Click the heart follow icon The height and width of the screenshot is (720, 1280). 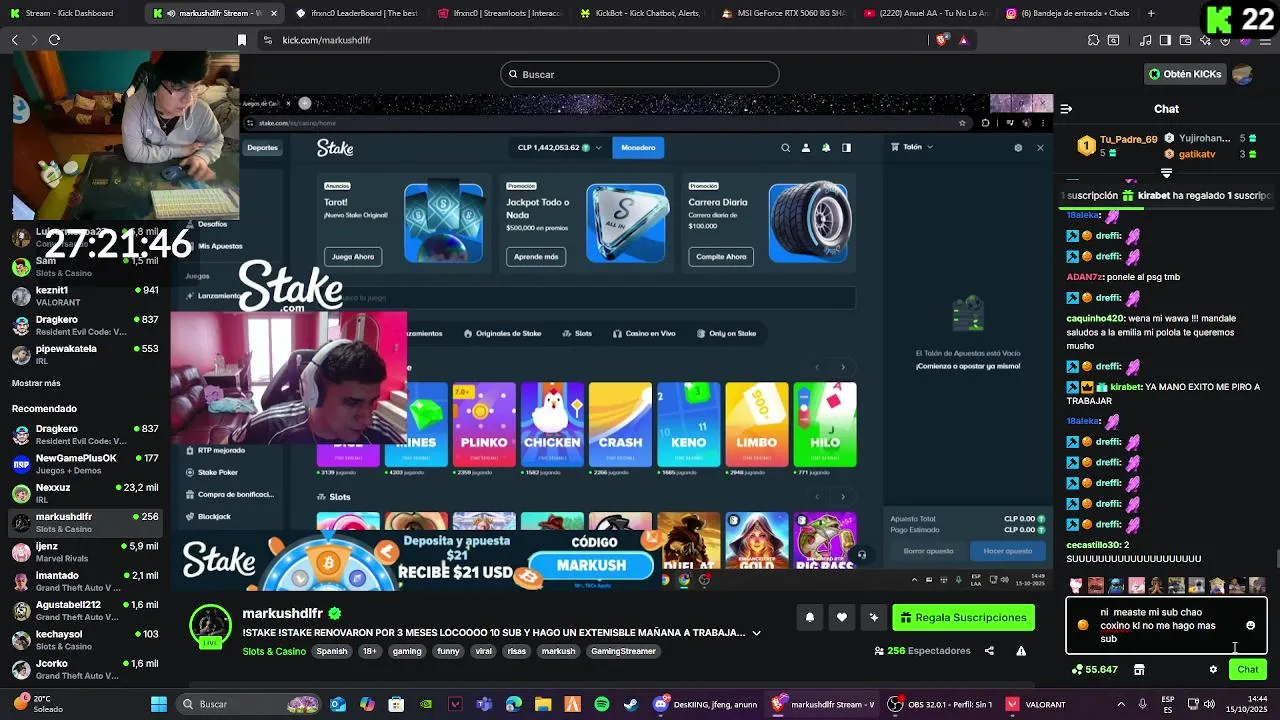click(x=842, y=618)
